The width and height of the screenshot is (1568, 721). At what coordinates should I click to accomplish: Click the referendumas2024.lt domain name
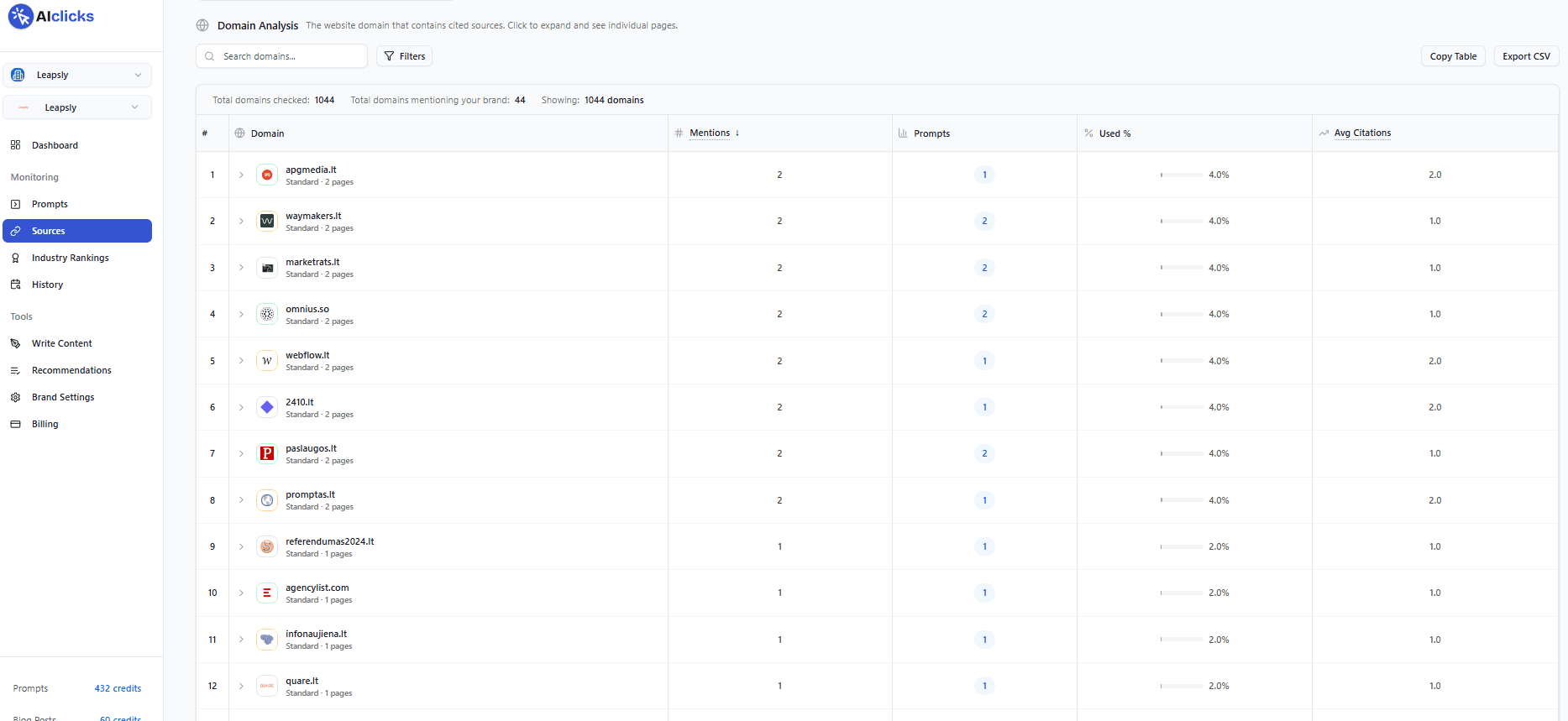pyautogui.click(x=329, y=541)
